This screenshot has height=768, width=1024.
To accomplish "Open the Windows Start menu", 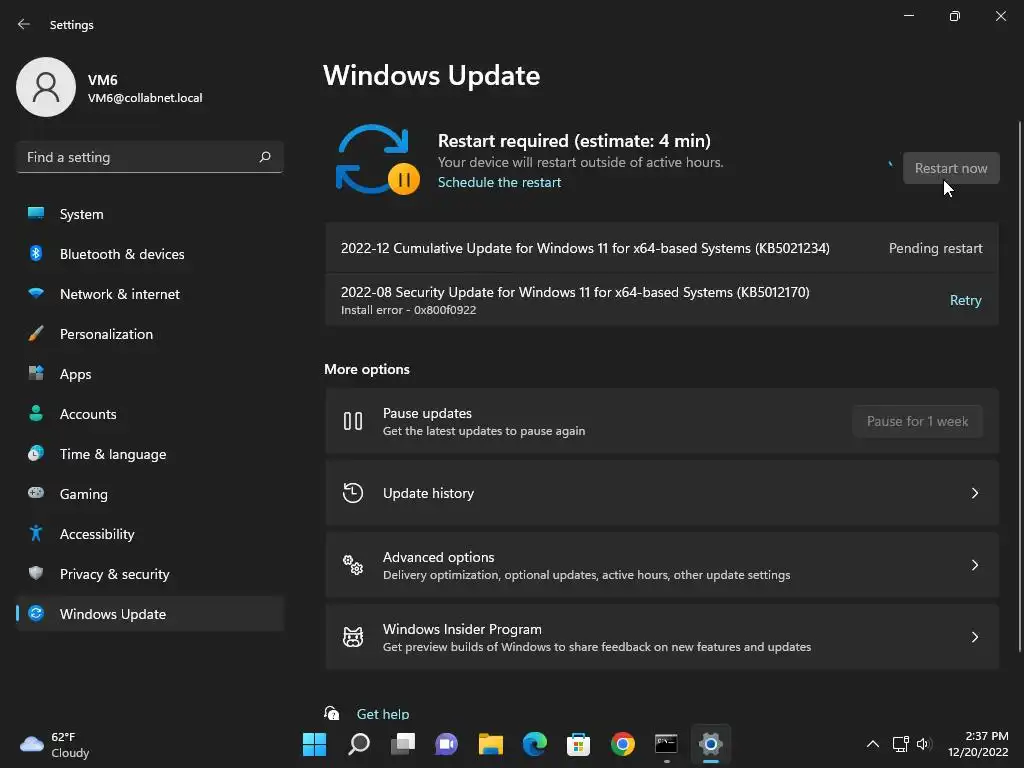I will [x=314, y=744].
